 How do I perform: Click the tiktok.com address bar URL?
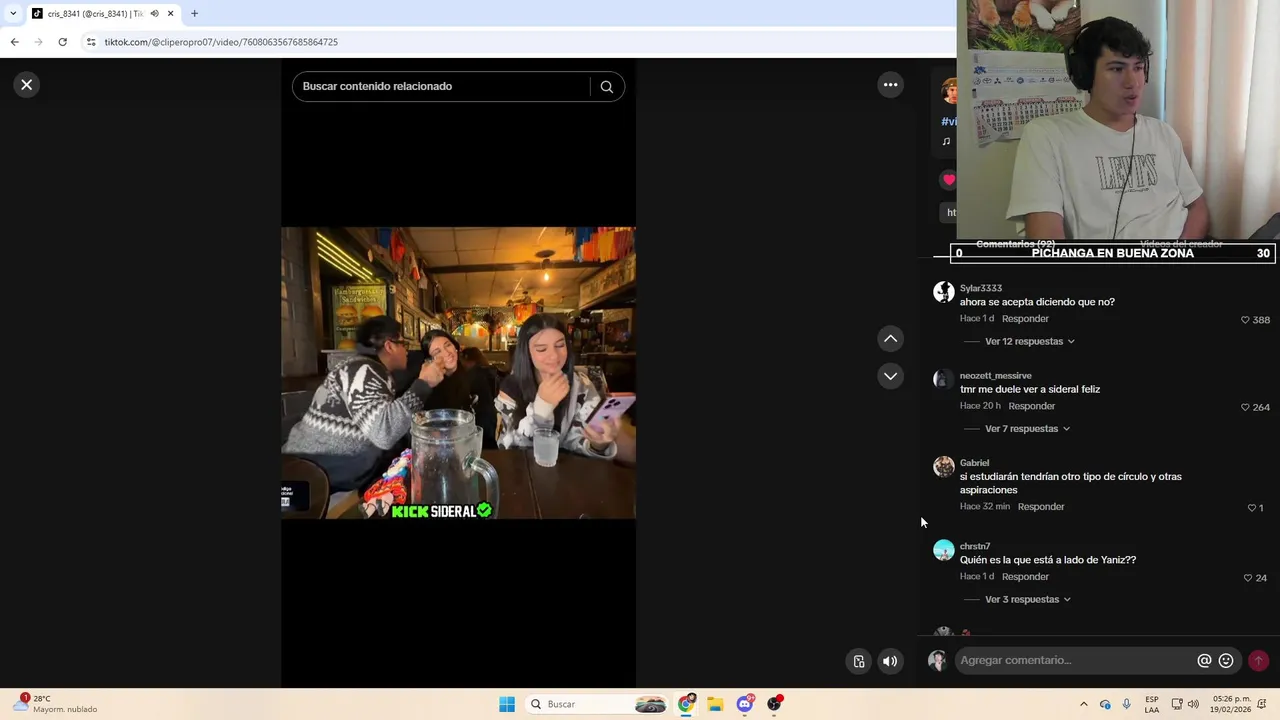click(221, 42)
